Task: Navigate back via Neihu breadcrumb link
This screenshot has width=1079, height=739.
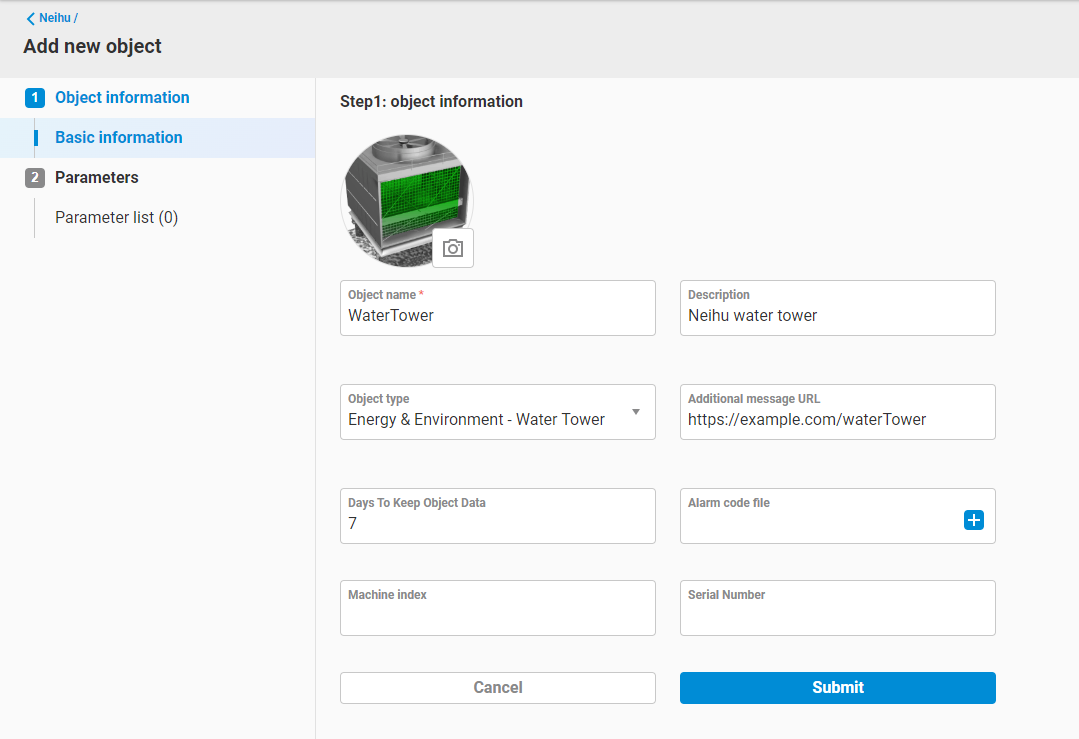Action: tap(56, 18)
